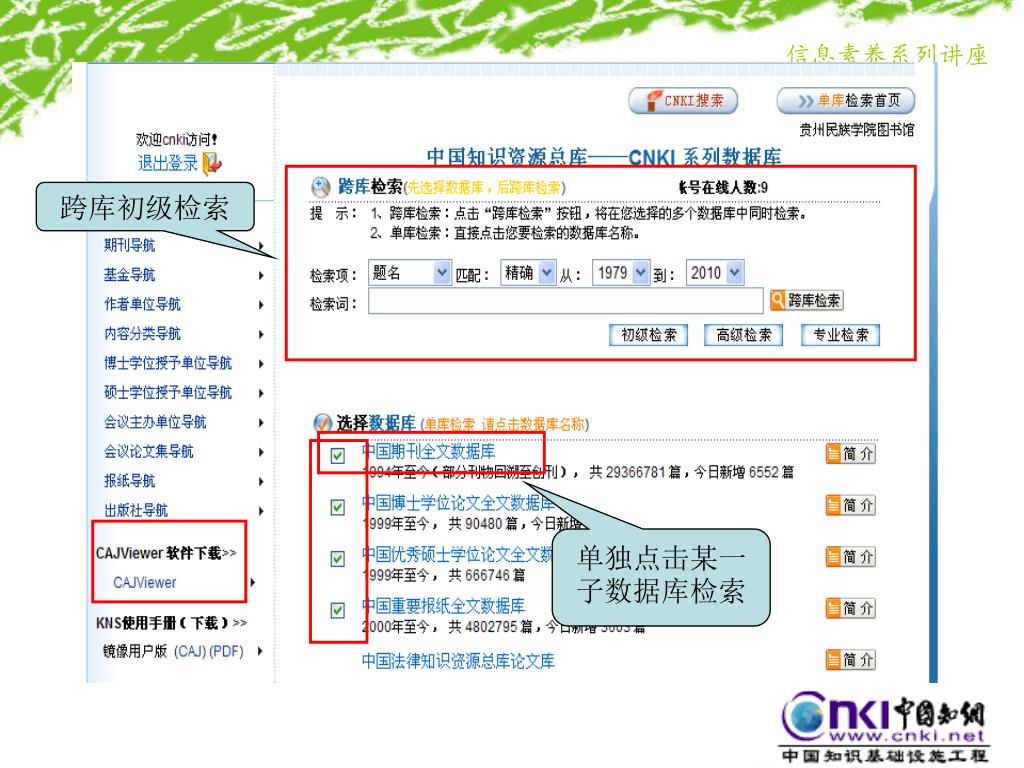Screen dimensions: 1024x768
Task: Click the 账号在线人数:9 status text
Action: (723, 188)
